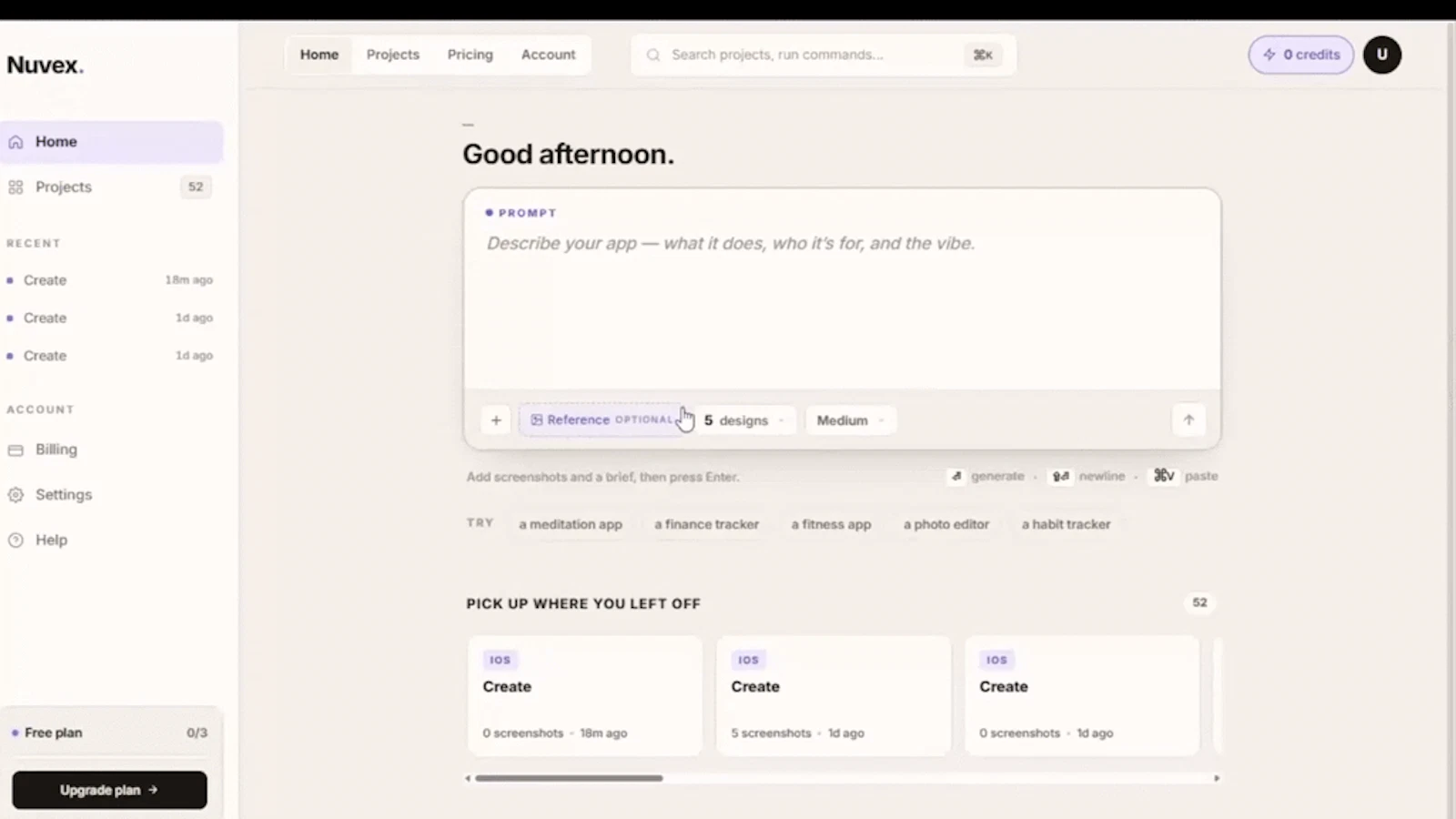Image resolution: width=1456 pixels, height=819 pixels.
Task: Click the sparkle icon in credits pill
Action: click(1269, 55)
